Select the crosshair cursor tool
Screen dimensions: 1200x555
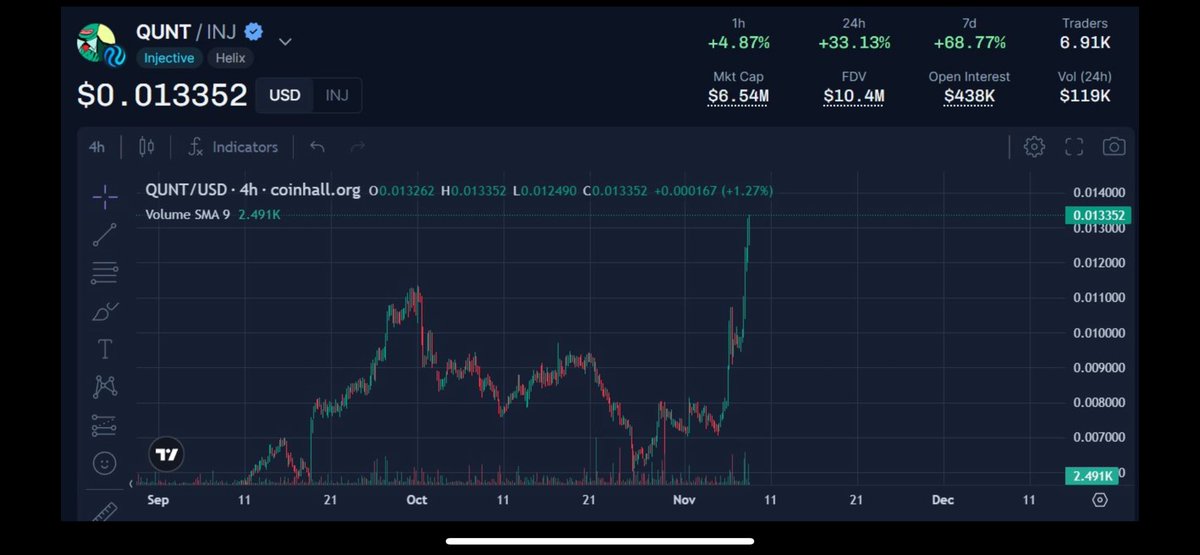click(x=105, y=198)
